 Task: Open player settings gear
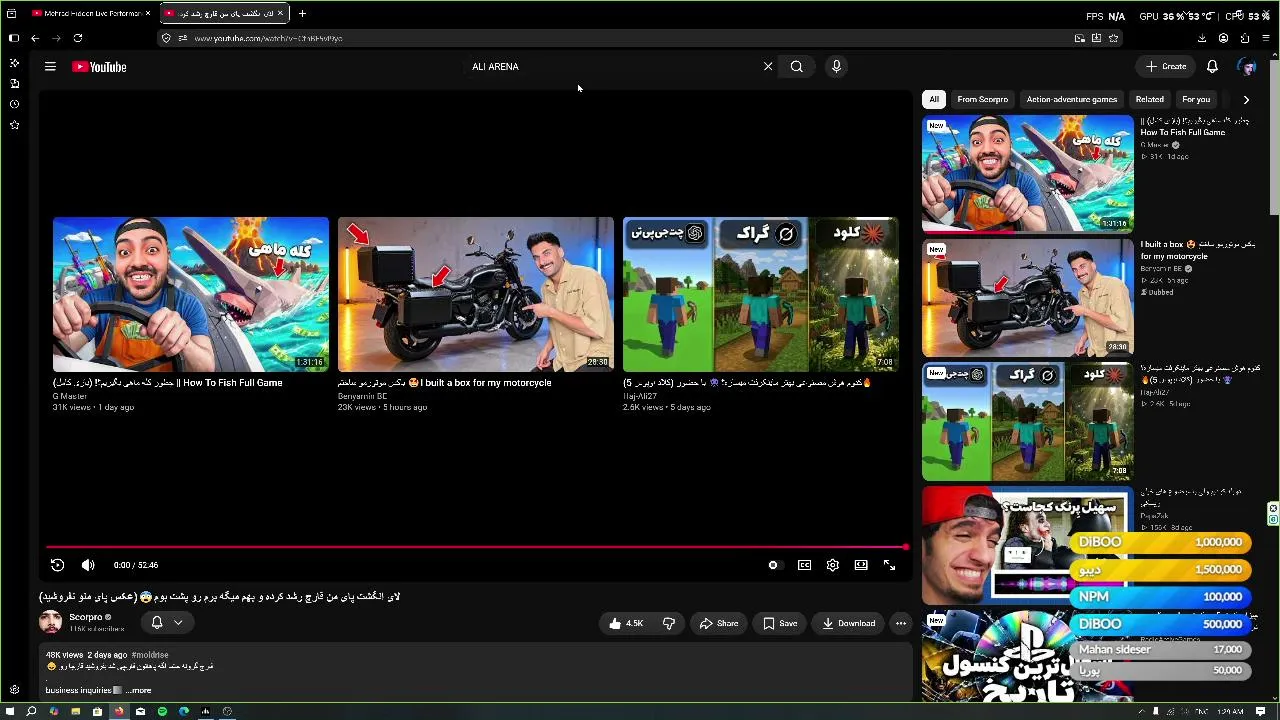(x=832, y=565)
